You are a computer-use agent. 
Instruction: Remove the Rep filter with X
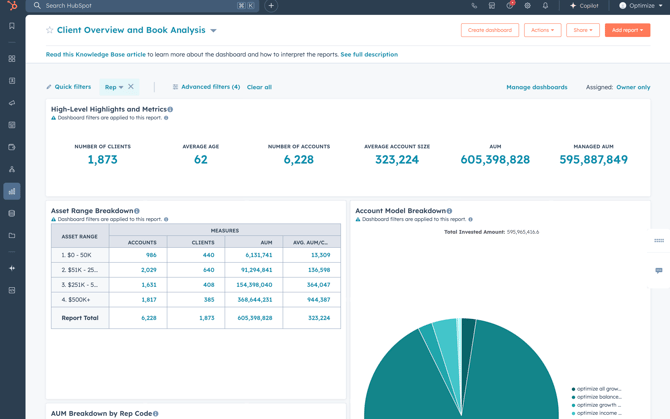131,87
